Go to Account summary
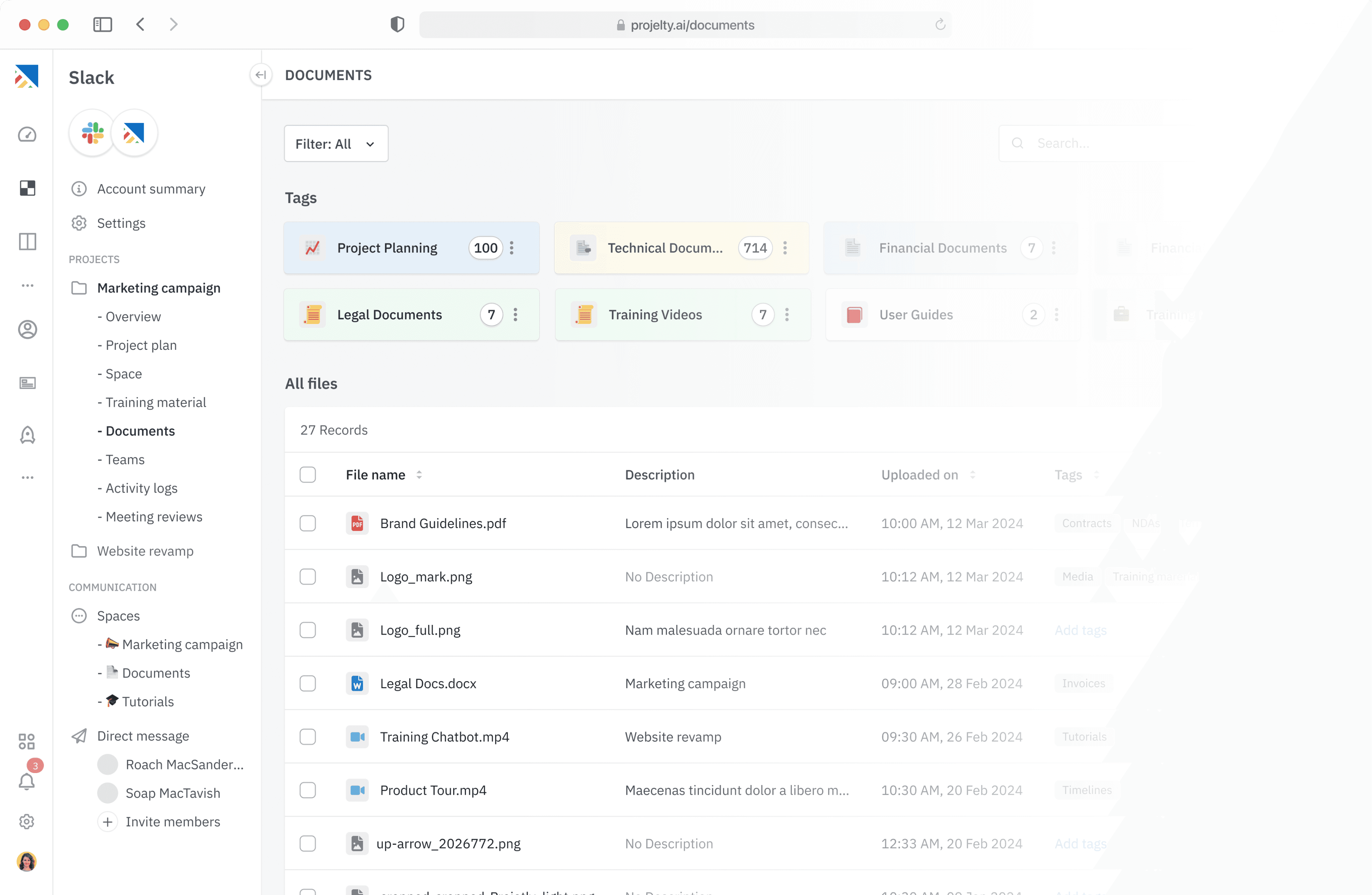Viewport: 1372px width, 895px height. click(151, 189)
